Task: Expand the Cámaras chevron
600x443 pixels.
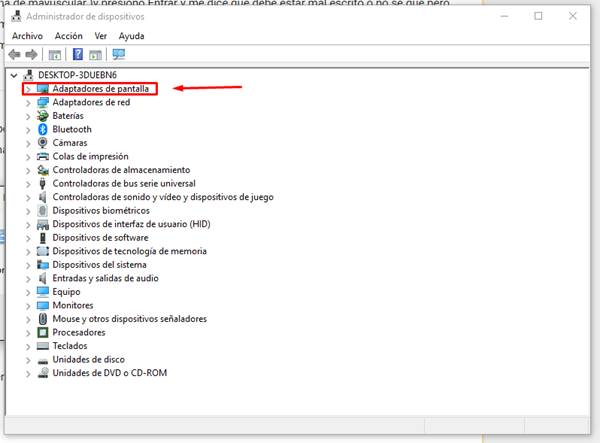Action: click(x=28, y=143)
